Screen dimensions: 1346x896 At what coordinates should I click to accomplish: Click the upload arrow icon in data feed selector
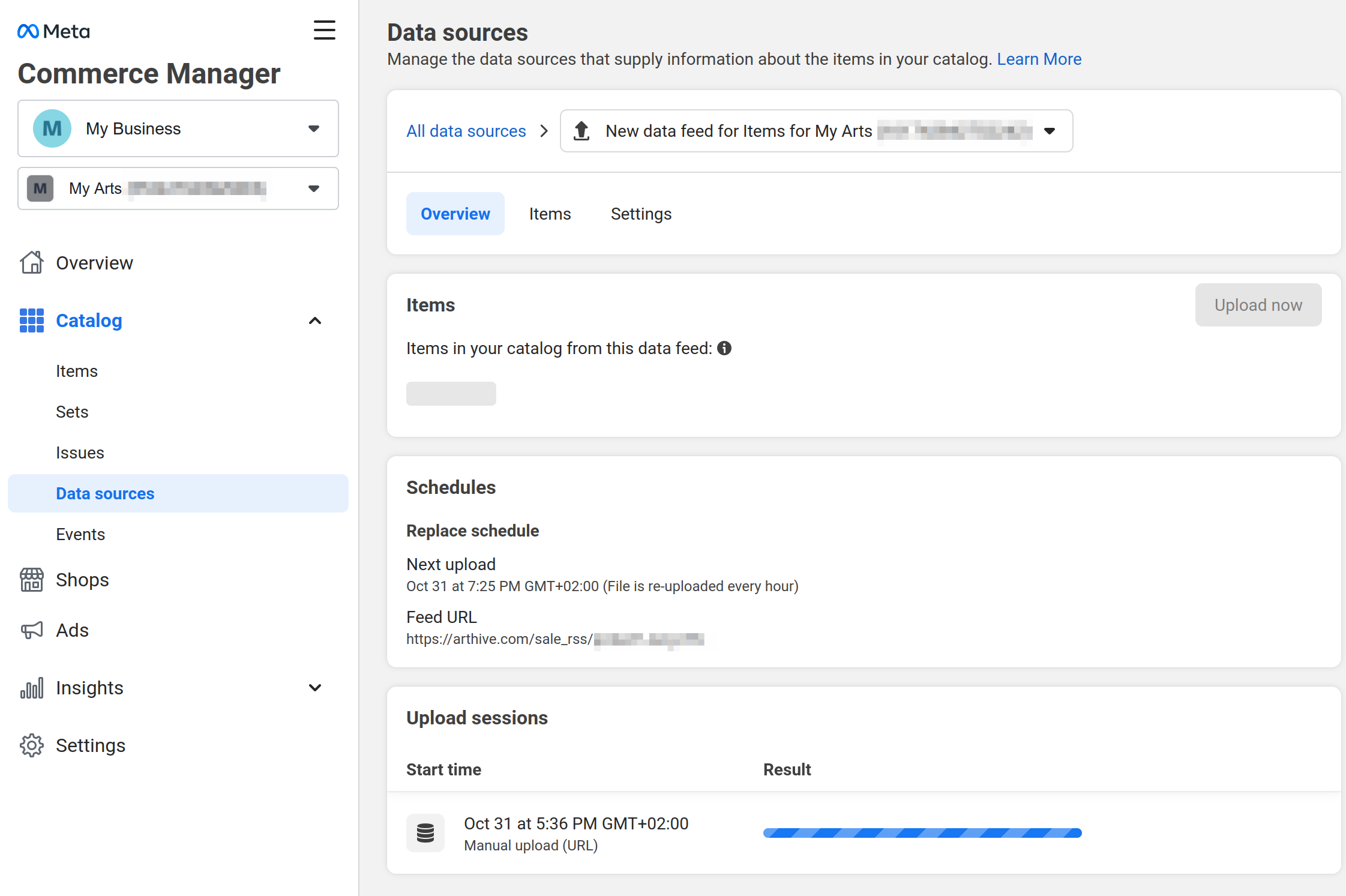pos(581,131)
